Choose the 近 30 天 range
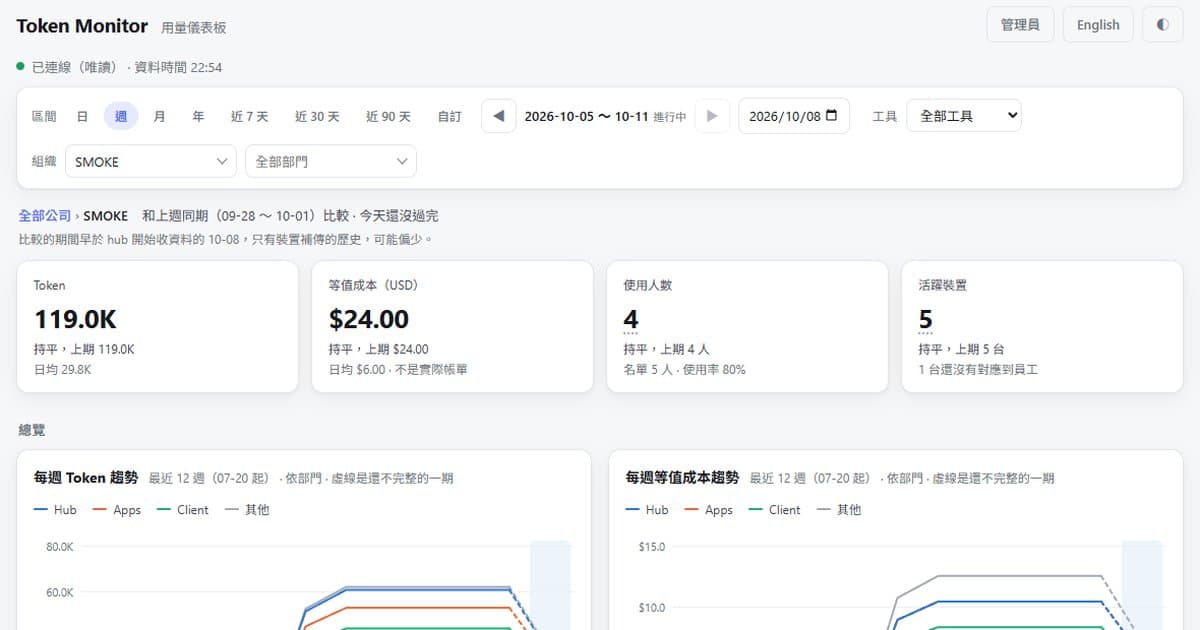The image size is (1200, 630). 317,116
